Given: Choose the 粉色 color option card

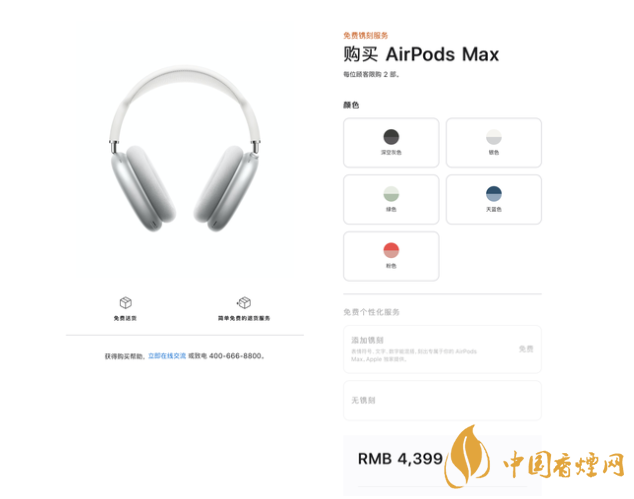Looking at the screenshot, I should point(391,256).
